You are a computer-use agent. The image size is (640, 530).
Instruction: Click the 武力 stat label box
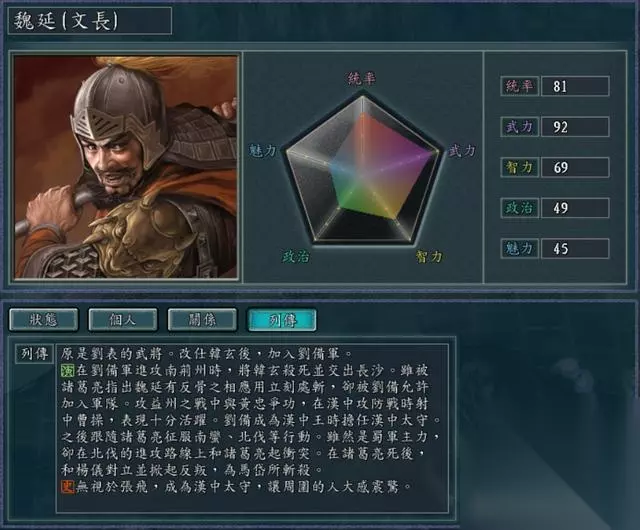(x=520, y=127)
